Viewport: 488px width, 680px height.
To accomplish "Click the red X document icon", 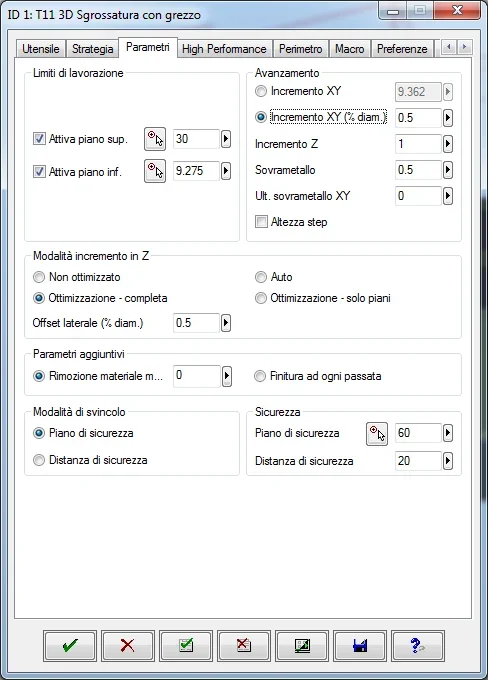I will [x=244, y=645].
